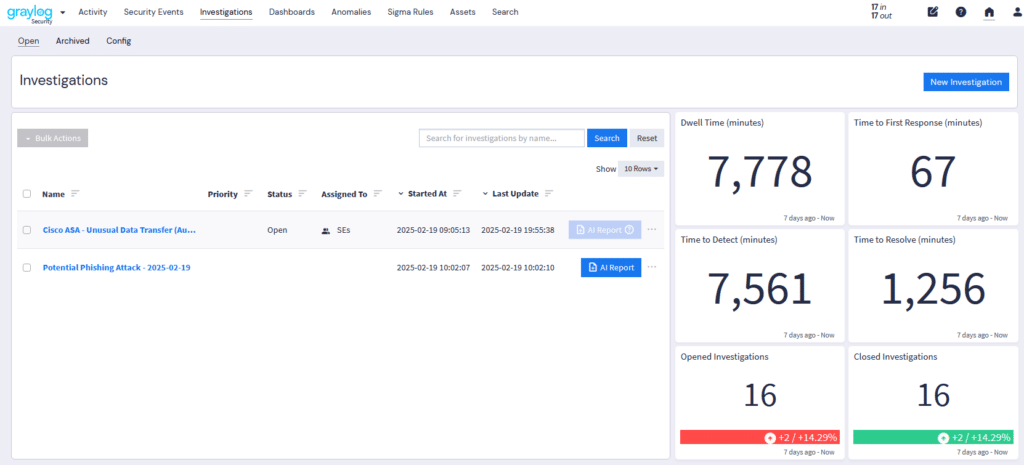Open the Bulk Actions dropdown
Screen dimensions: 1024x465
coord(53,138)
